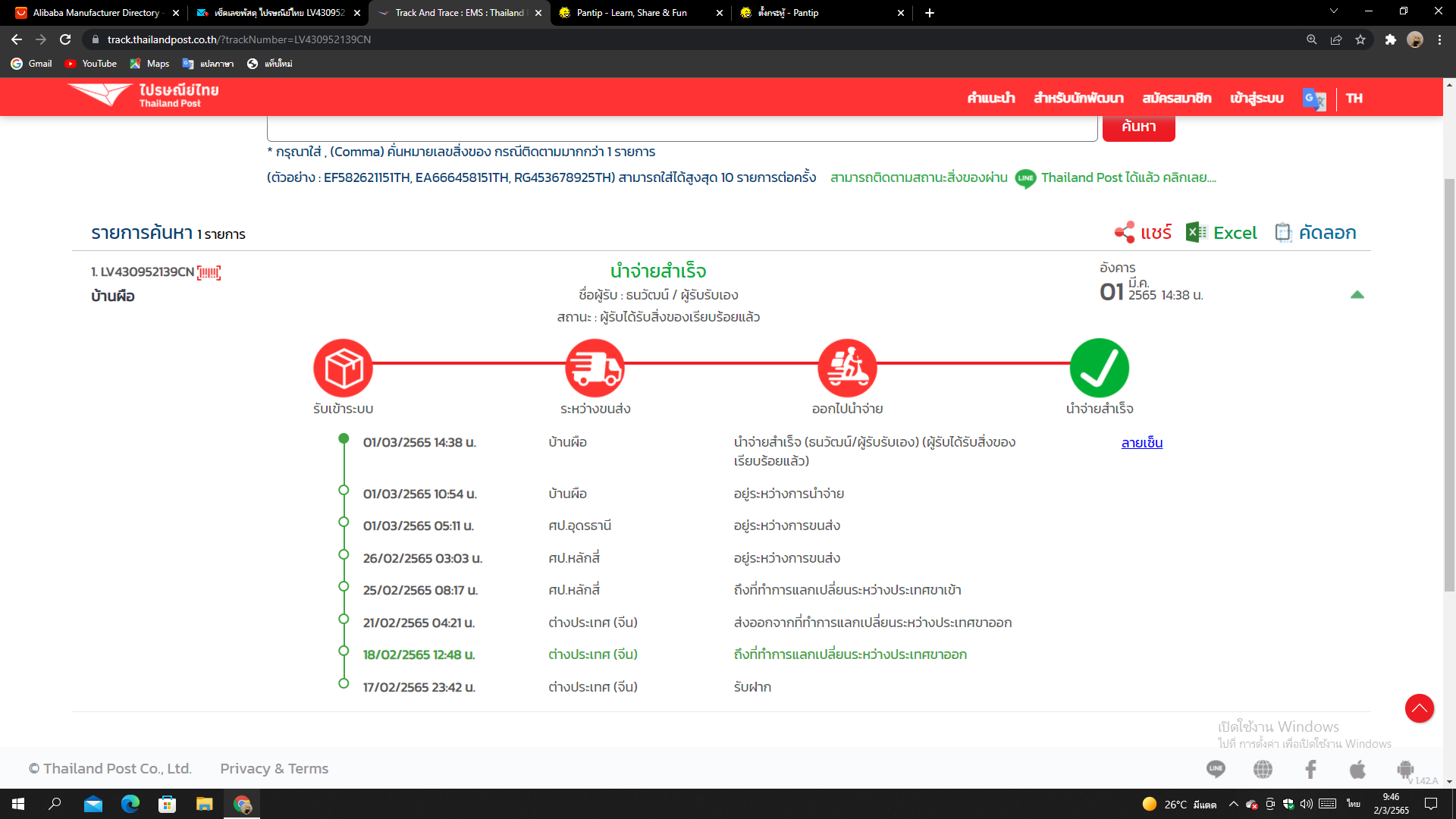Click the red ค้นหา search button
The width and height of the screenshot is (1456, 819).
(x=1138, y=127)
